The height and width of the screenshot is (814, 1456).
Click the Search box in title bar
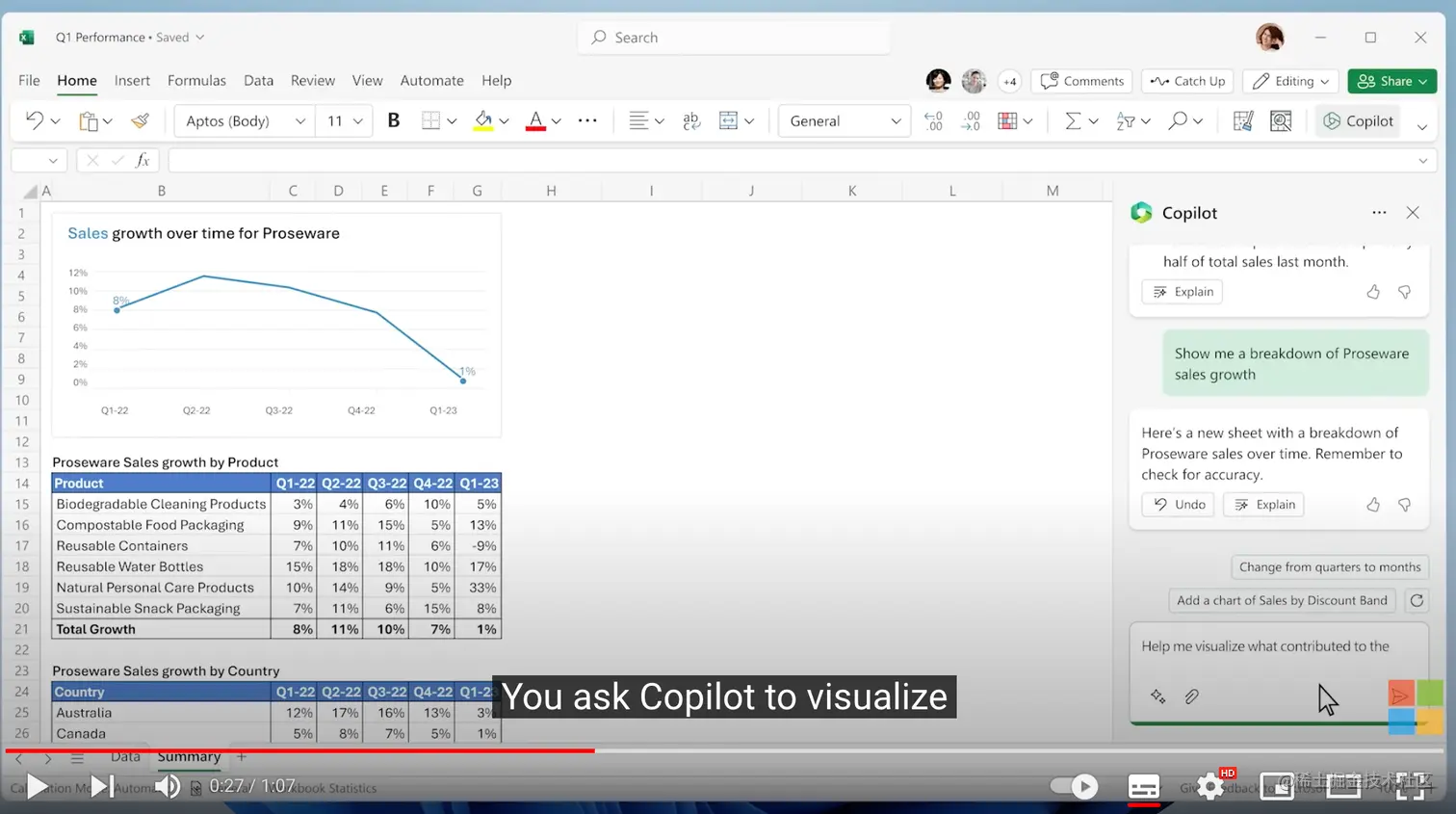click(x=734, y=38)
